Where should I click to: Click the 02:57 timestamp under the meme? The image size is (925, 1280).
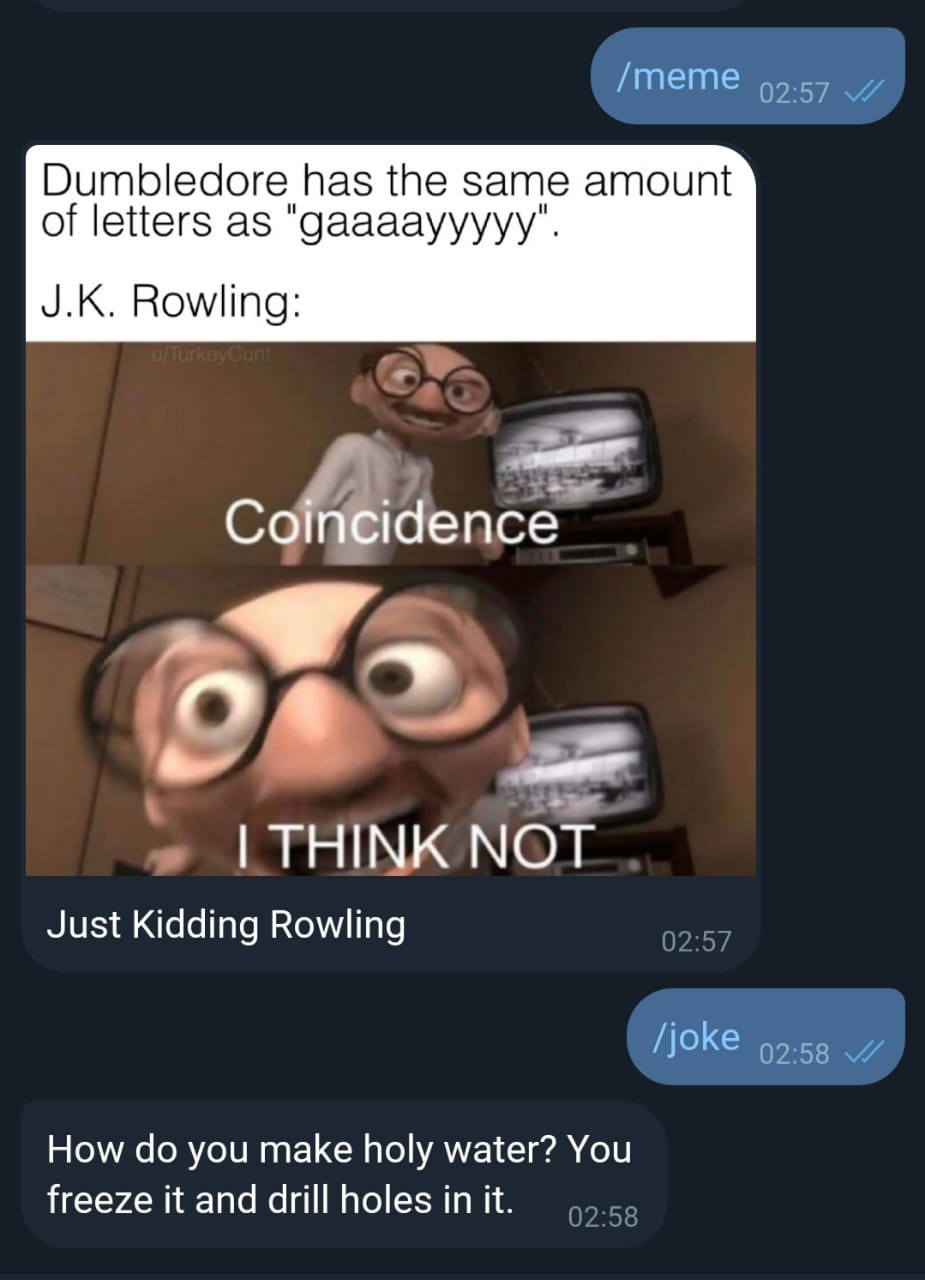[696, 940]
